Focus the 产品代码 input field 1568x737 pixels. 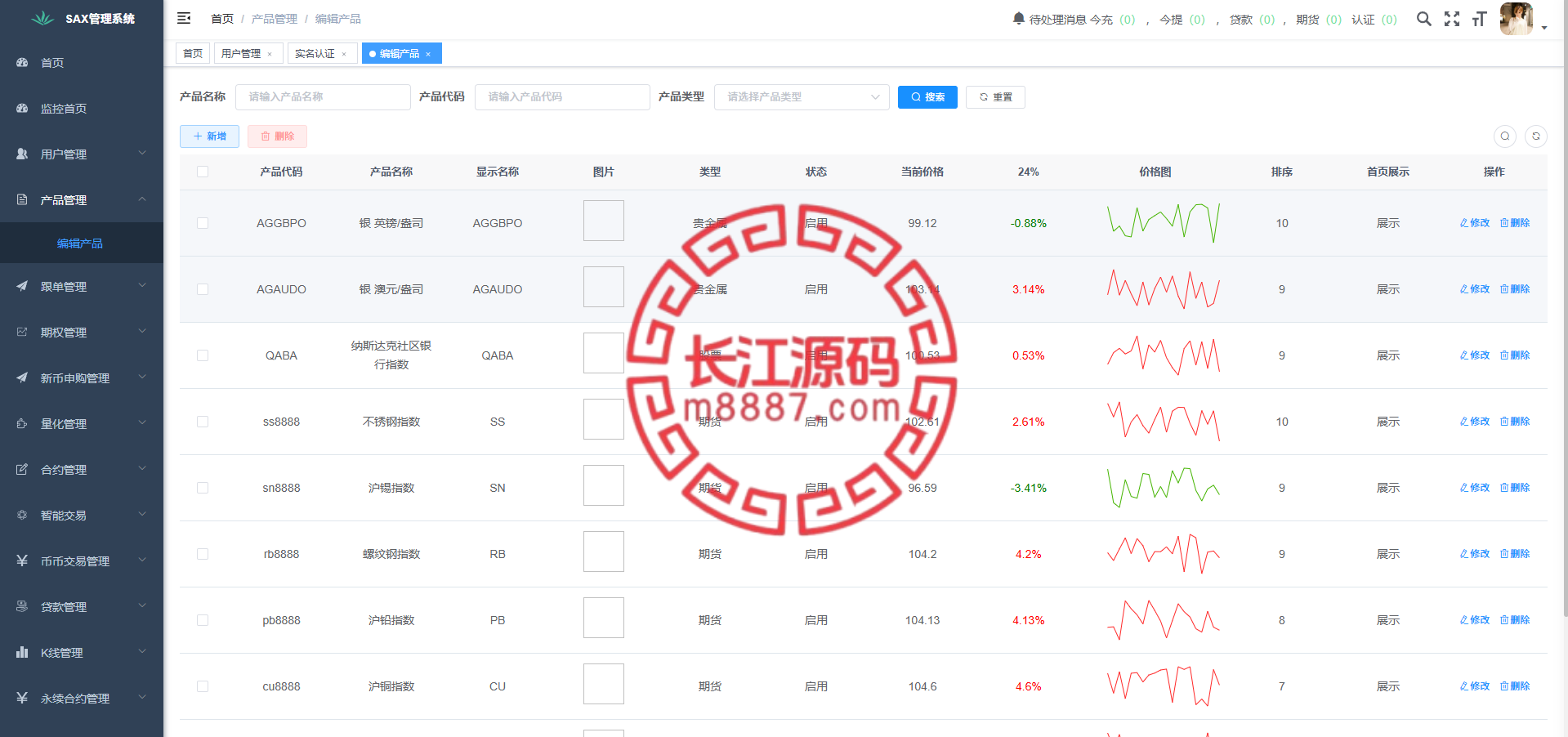(562, 97)
